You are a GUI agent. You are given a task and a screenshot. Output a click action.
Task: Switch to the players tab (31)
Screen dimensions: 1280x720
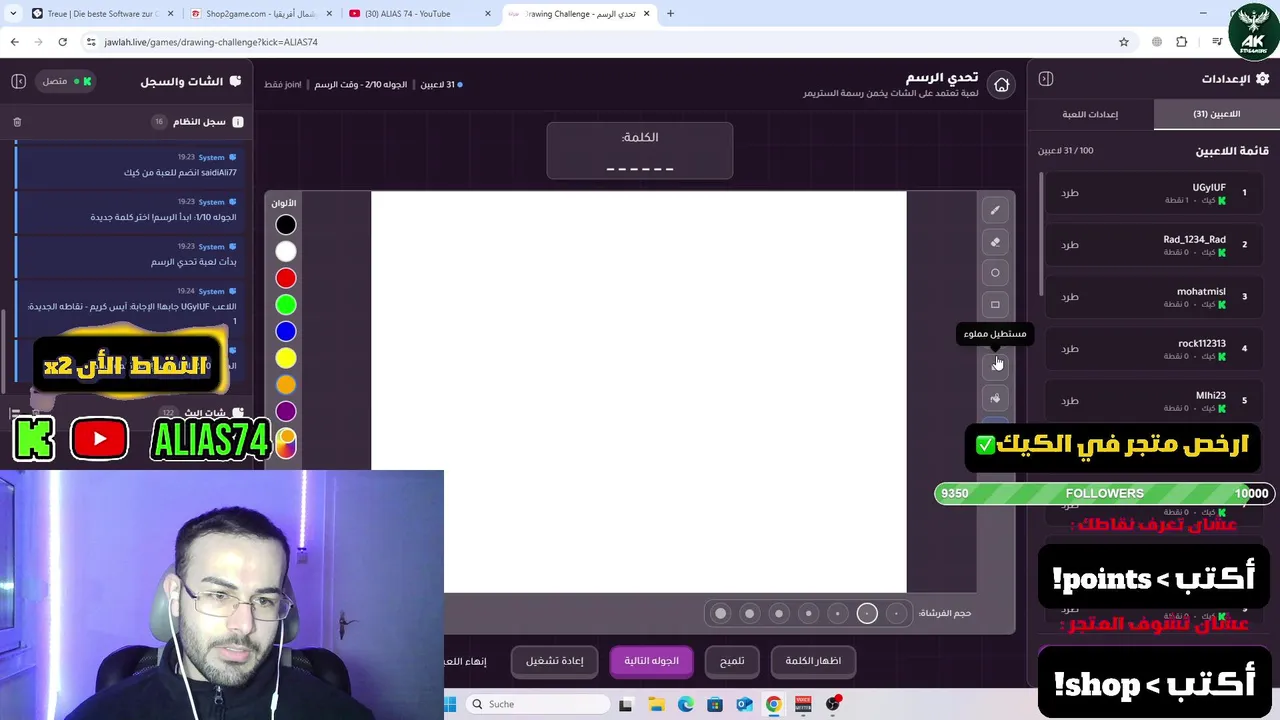(x=1216, y=114)
